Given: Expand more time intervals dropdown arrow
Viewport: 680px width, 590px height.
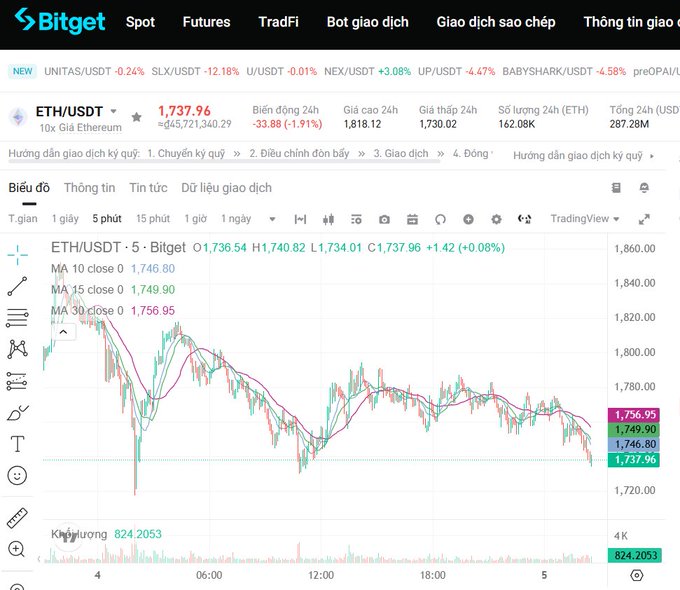Looking at the screenshot, I should 272,219.
